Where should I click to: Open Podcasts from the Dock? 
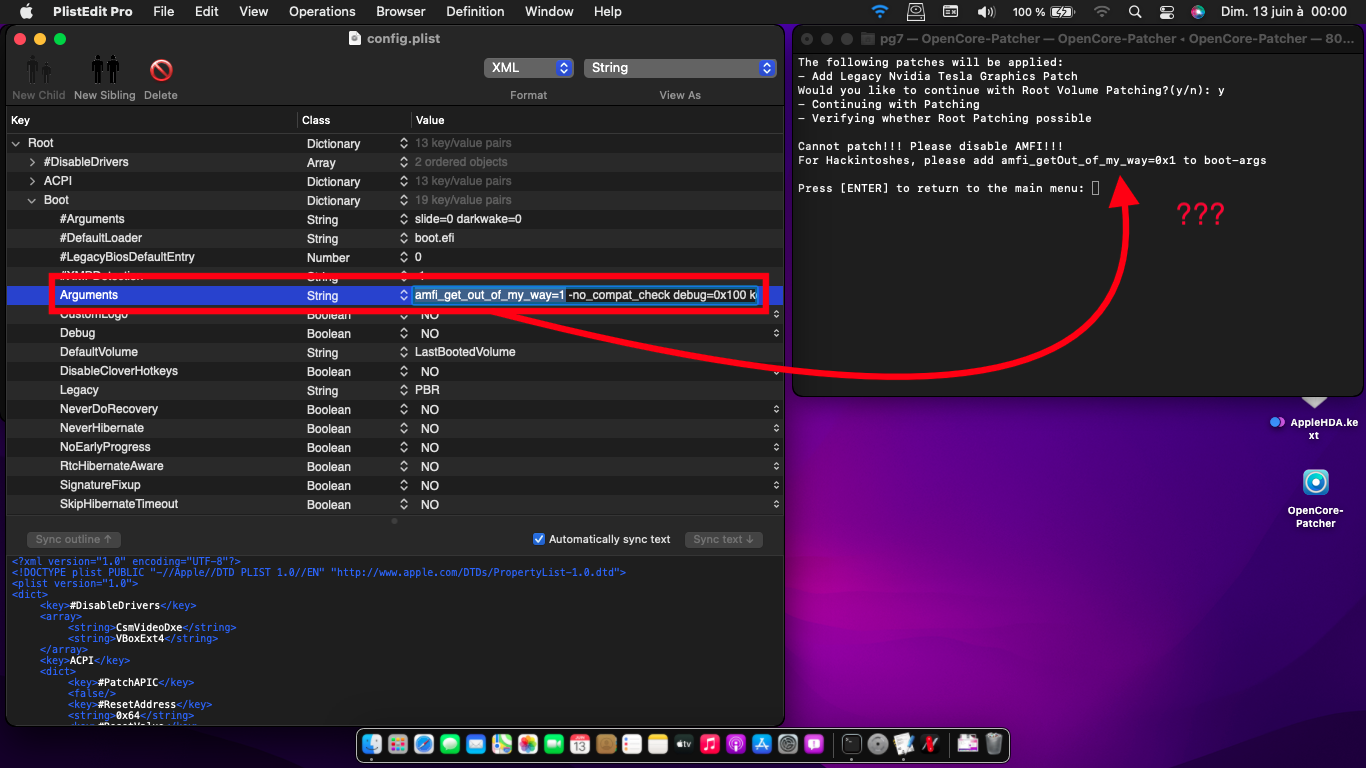(736, 744)
